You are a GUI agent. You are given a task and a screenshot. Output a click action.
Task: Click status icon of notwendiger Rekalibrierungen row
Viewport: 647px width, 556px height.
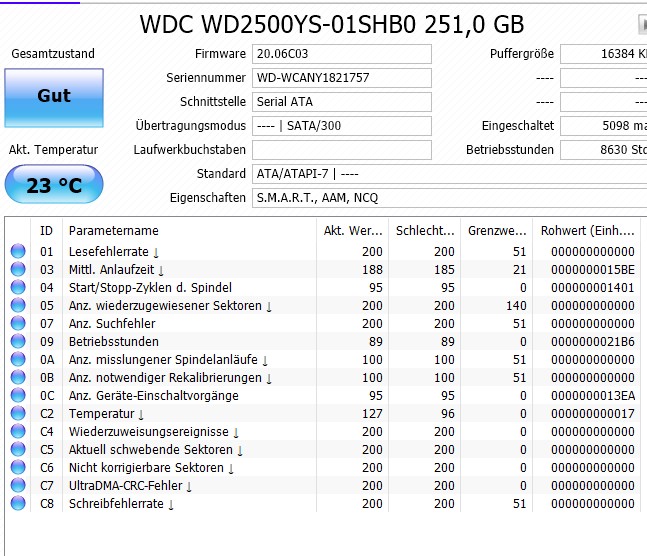(18, 377)
